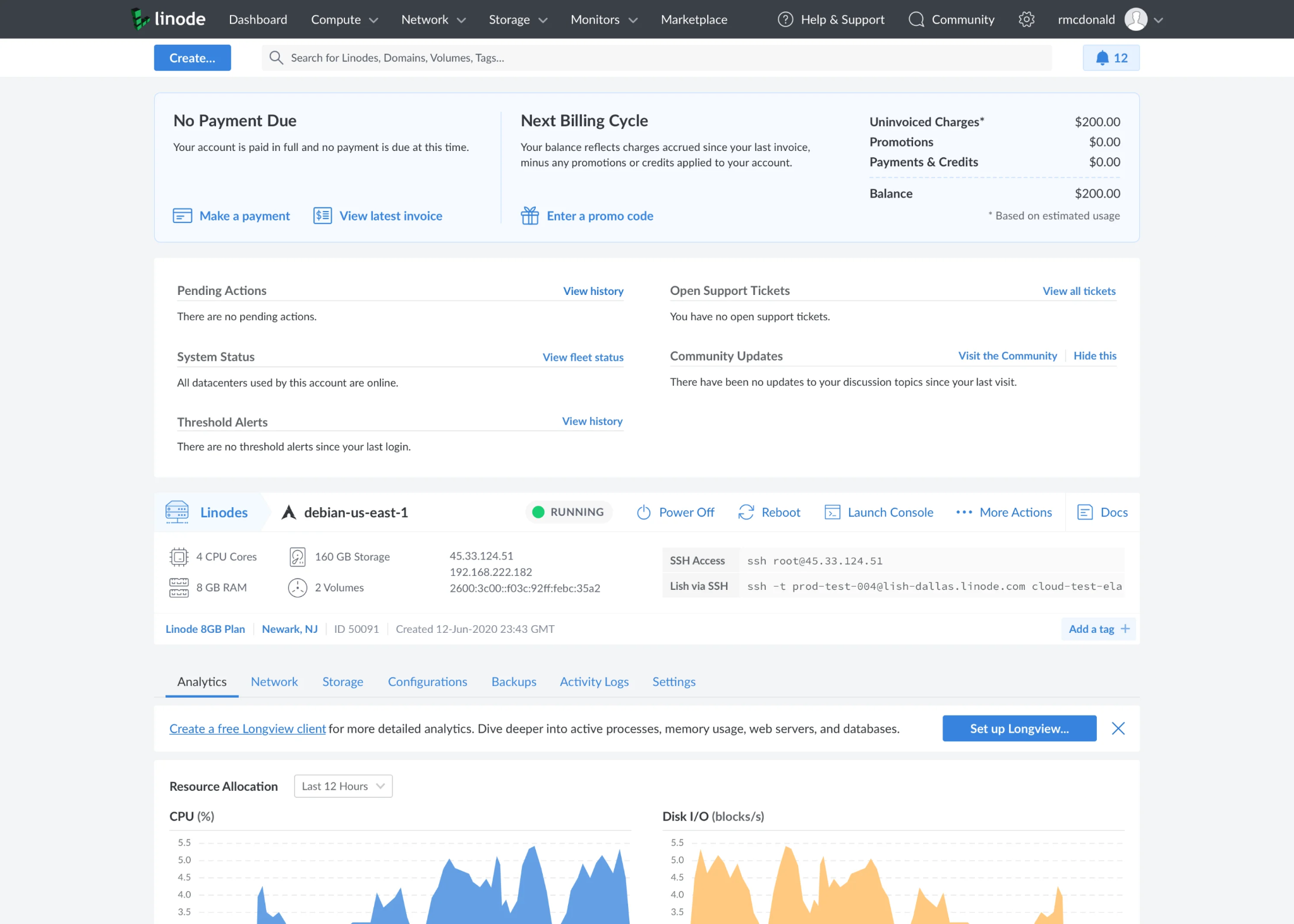
Task: Open the Linode 8GB Plan link
Action: pyautogui.click(x=205, y=629)
